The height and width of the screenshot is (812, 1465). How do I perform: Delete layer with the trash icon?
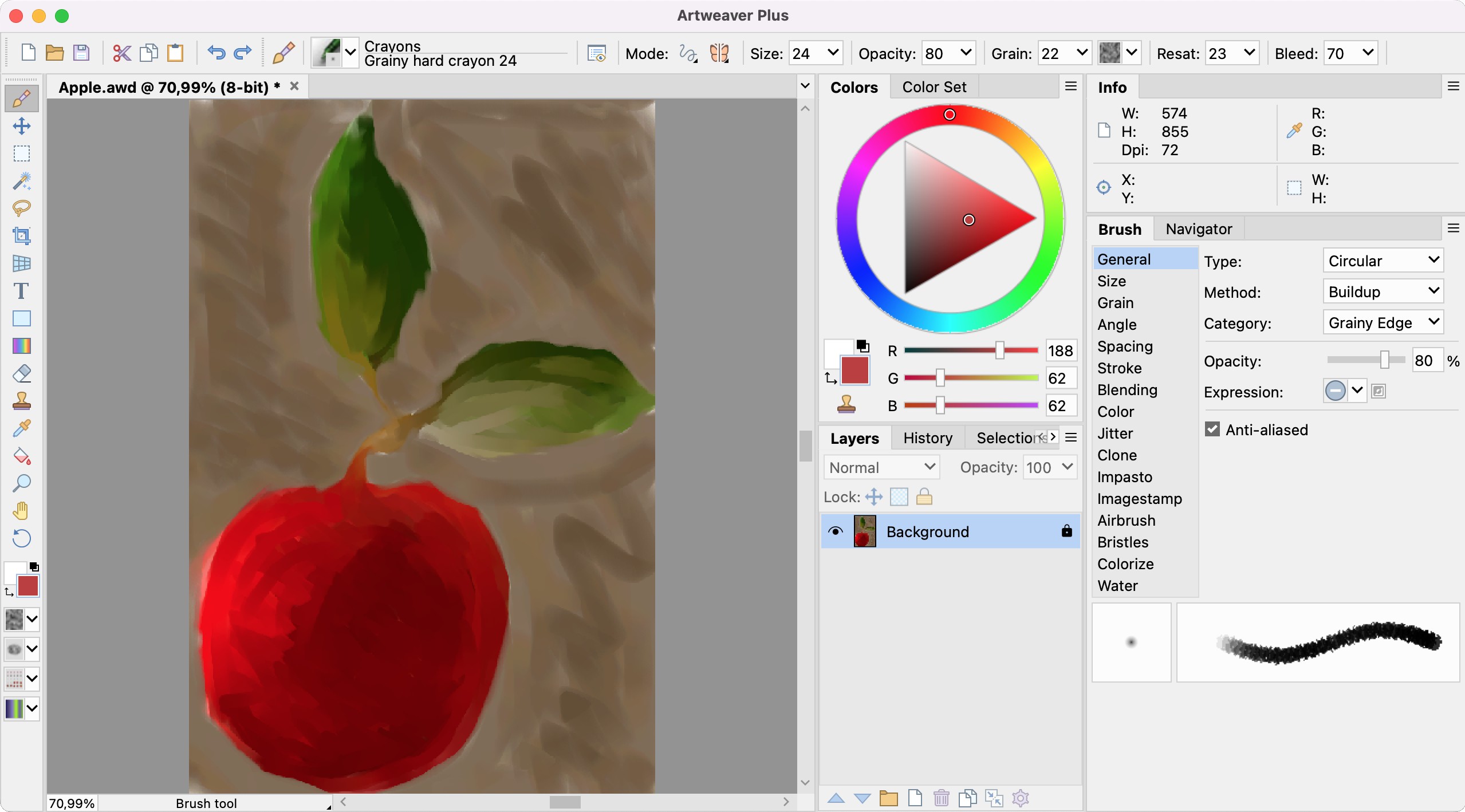click(x=941, y=798)
